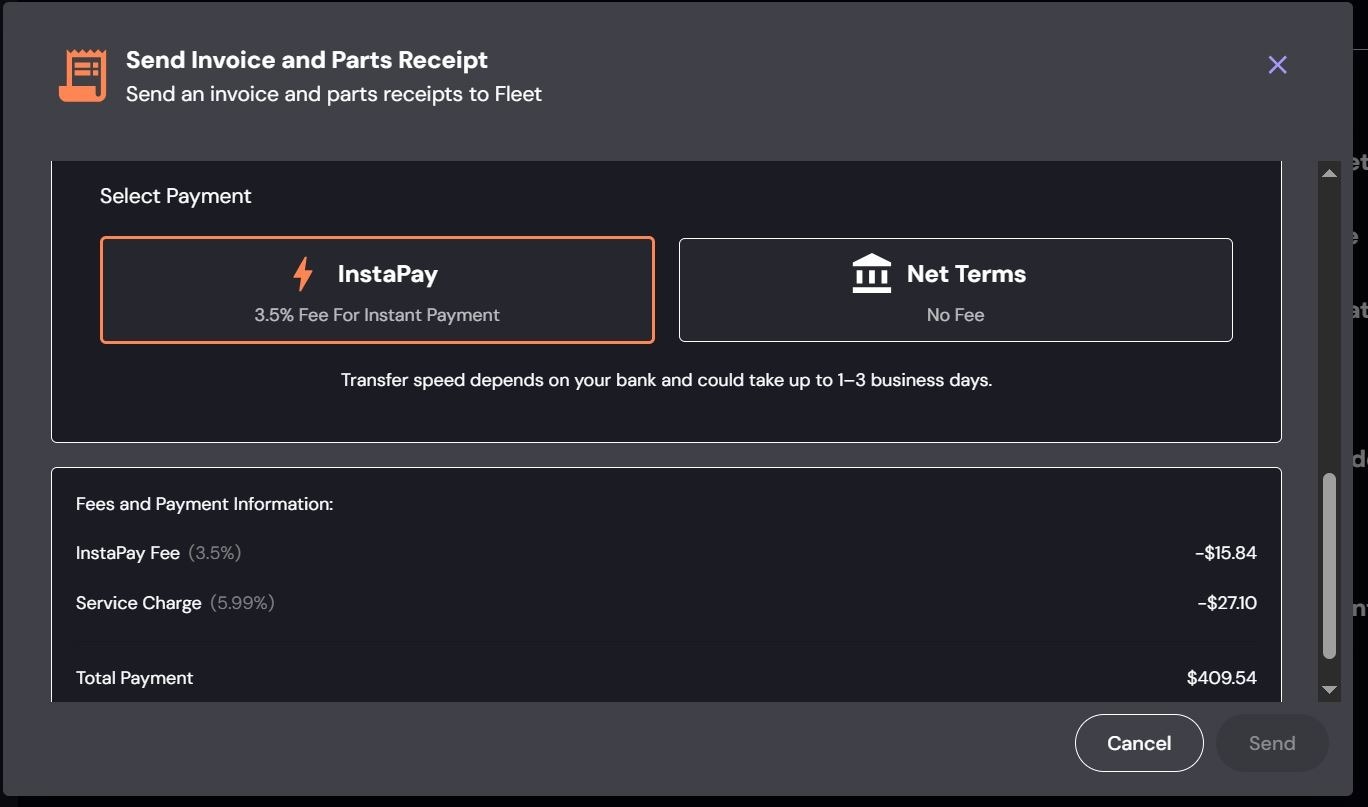Click the Net Terms bank icon
Screen dimensions: 1368x807
coord(871,274)
